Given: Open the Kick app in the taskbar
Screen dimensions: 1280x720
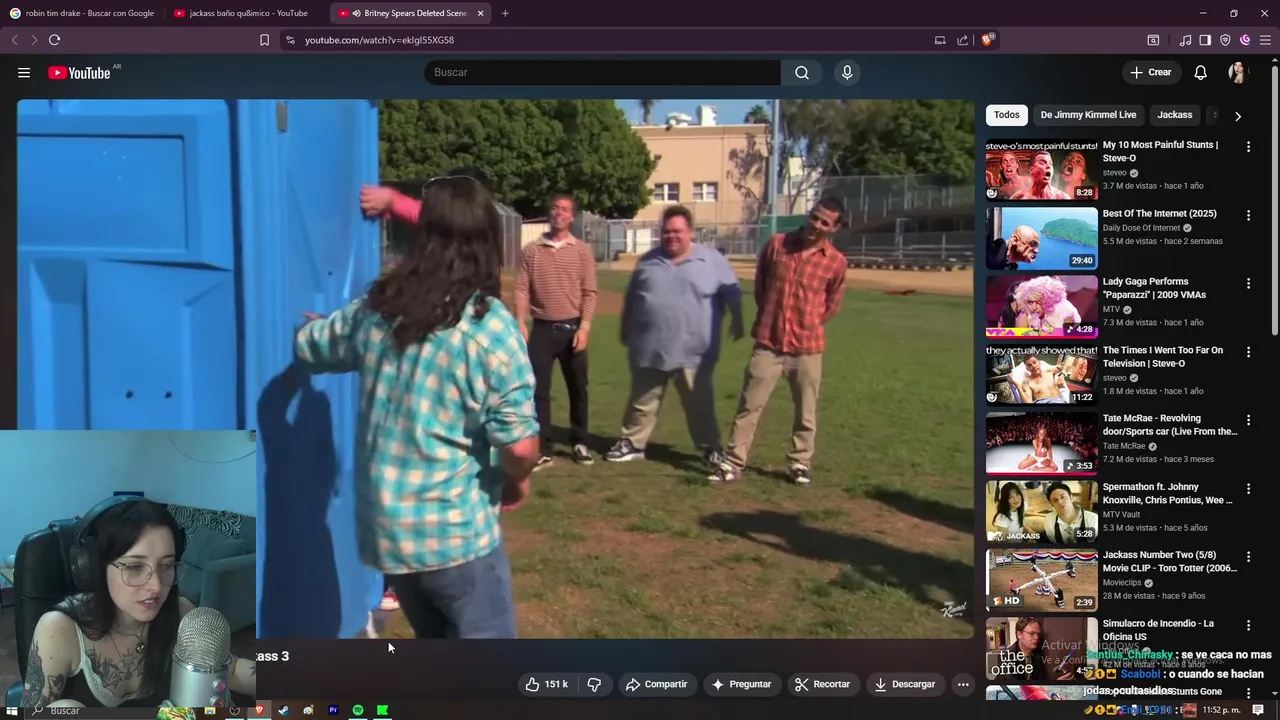Looking at the screenshot, I should pyautogui.click(x=382, y=710).
